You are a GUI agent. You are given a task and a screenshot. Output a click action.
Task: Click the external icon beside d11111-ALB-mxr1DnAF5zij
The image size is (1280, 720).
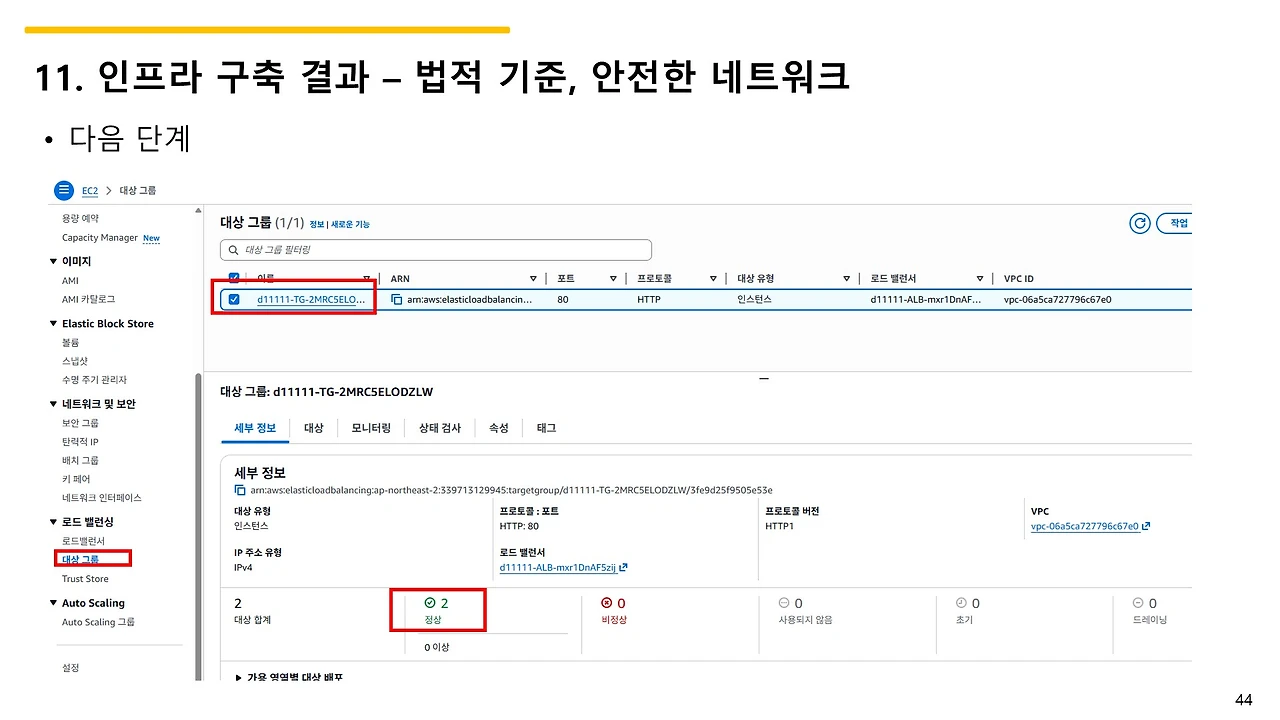(624, 568)
